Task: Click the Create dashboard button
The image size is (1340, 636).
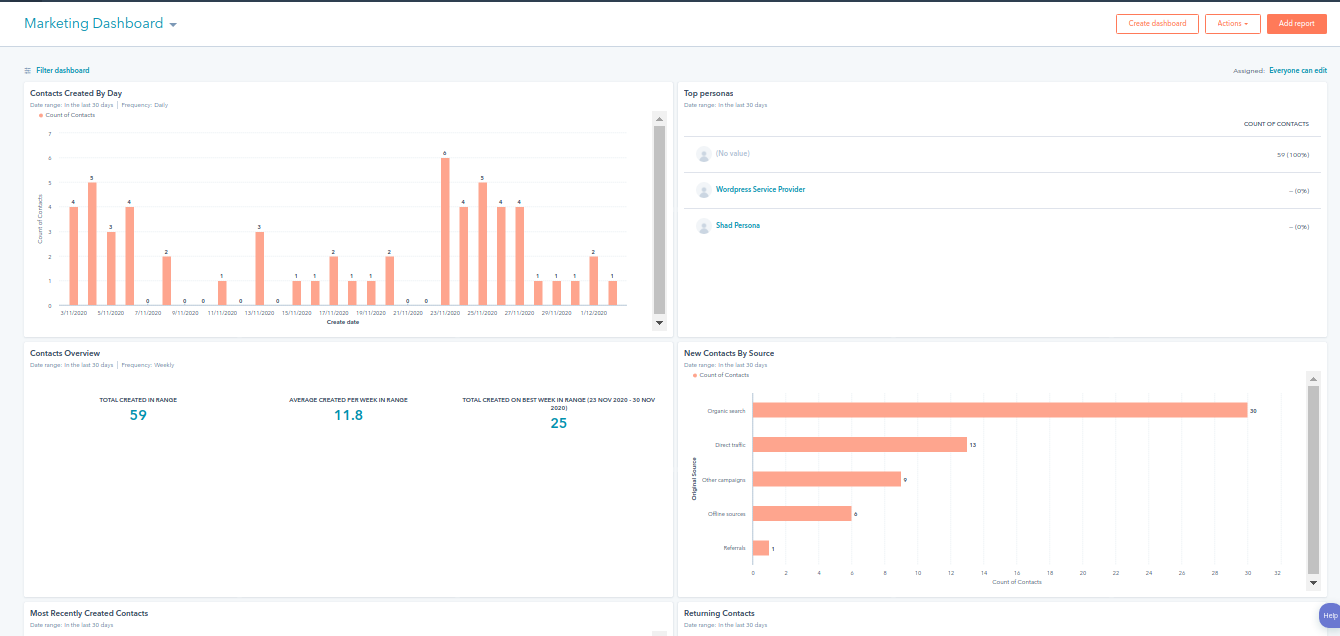Action: pos(1157,23)
